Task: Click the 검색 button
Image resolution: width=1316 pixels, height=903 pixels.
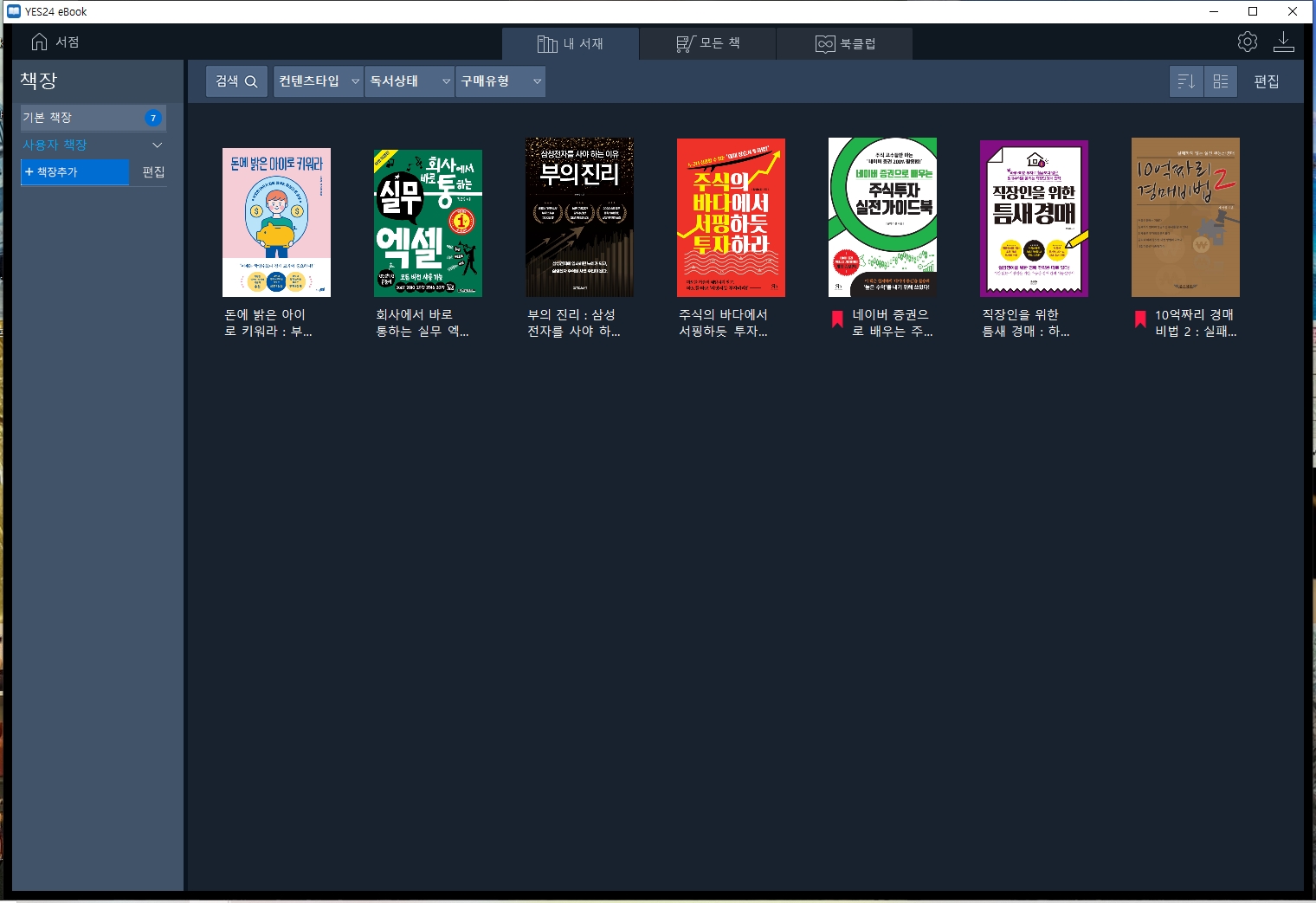Action: [x=236, y=81]
